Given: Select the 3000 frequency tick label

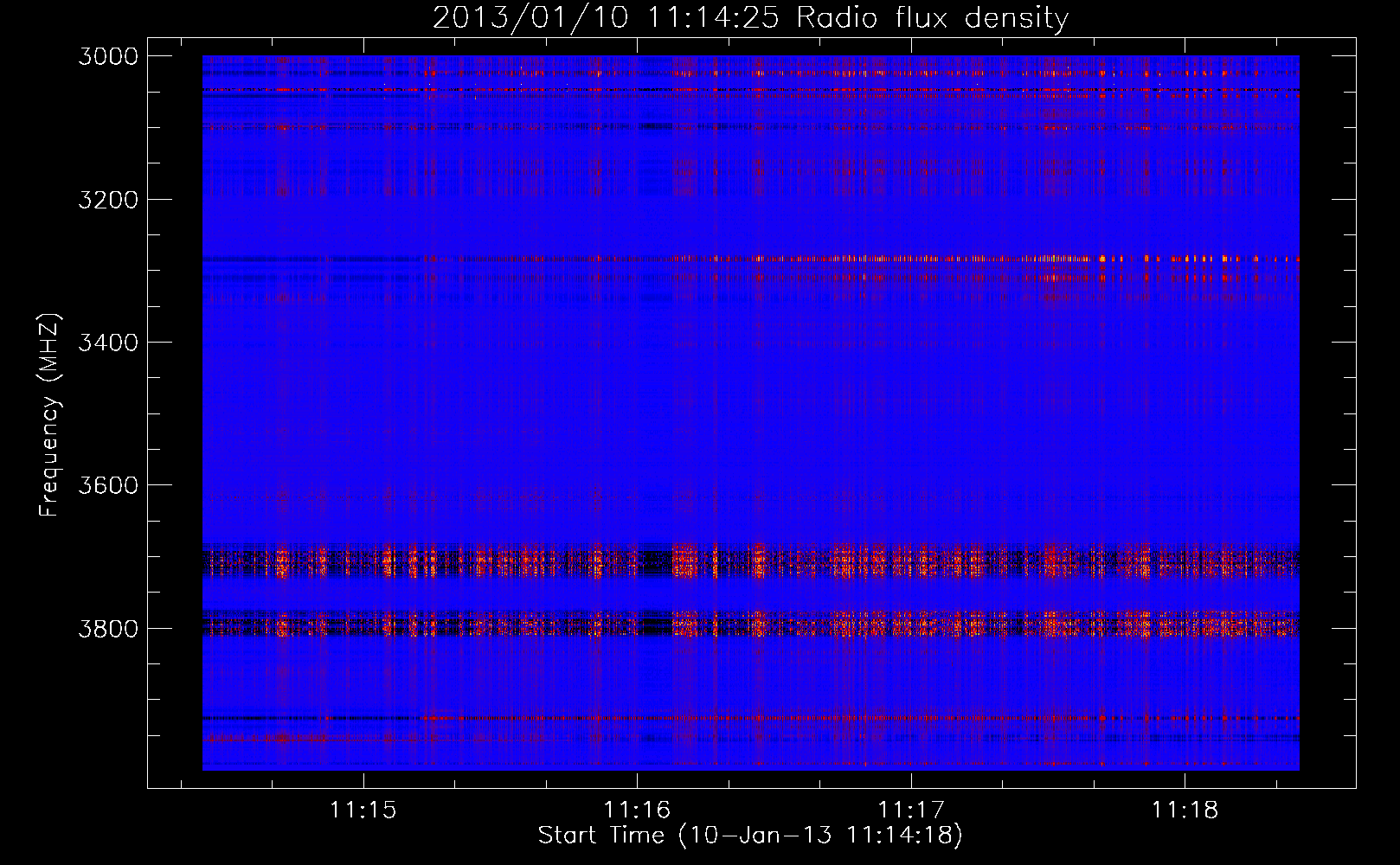Looking at the screenshot, I should [x=108, y=56].
